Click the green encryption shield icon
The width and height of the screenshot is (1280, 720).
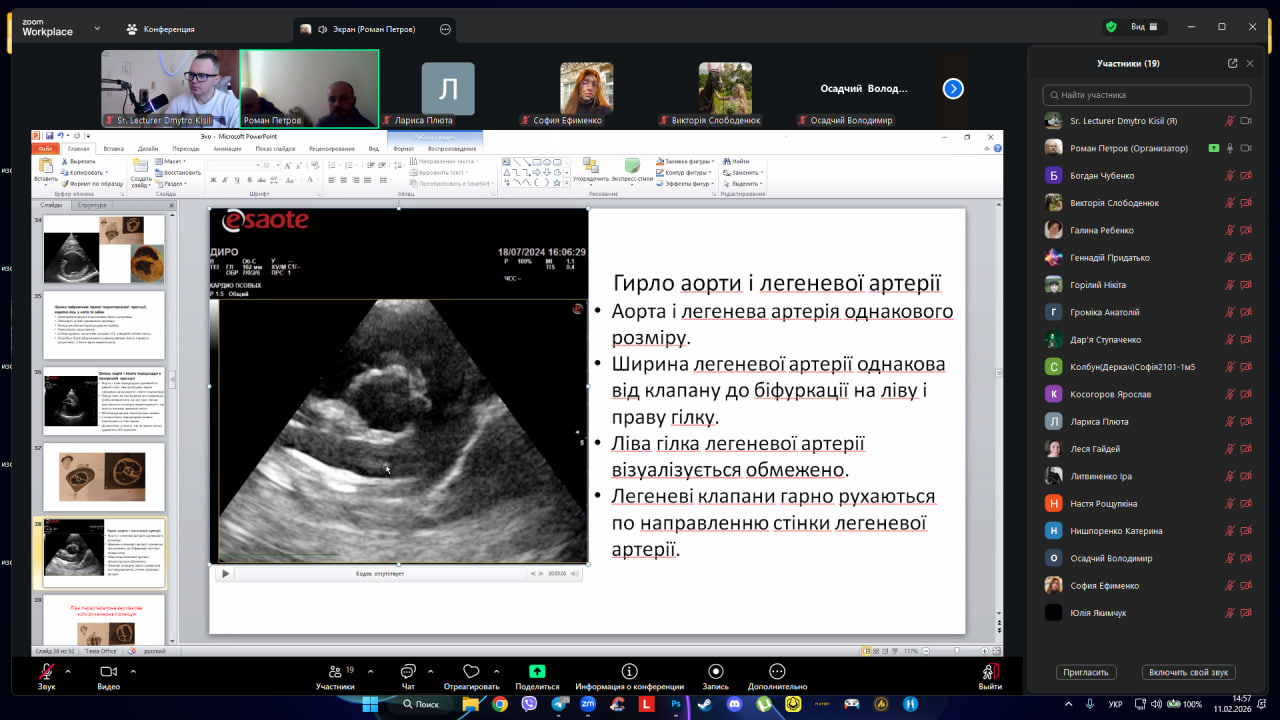[x=1111, y=27]
